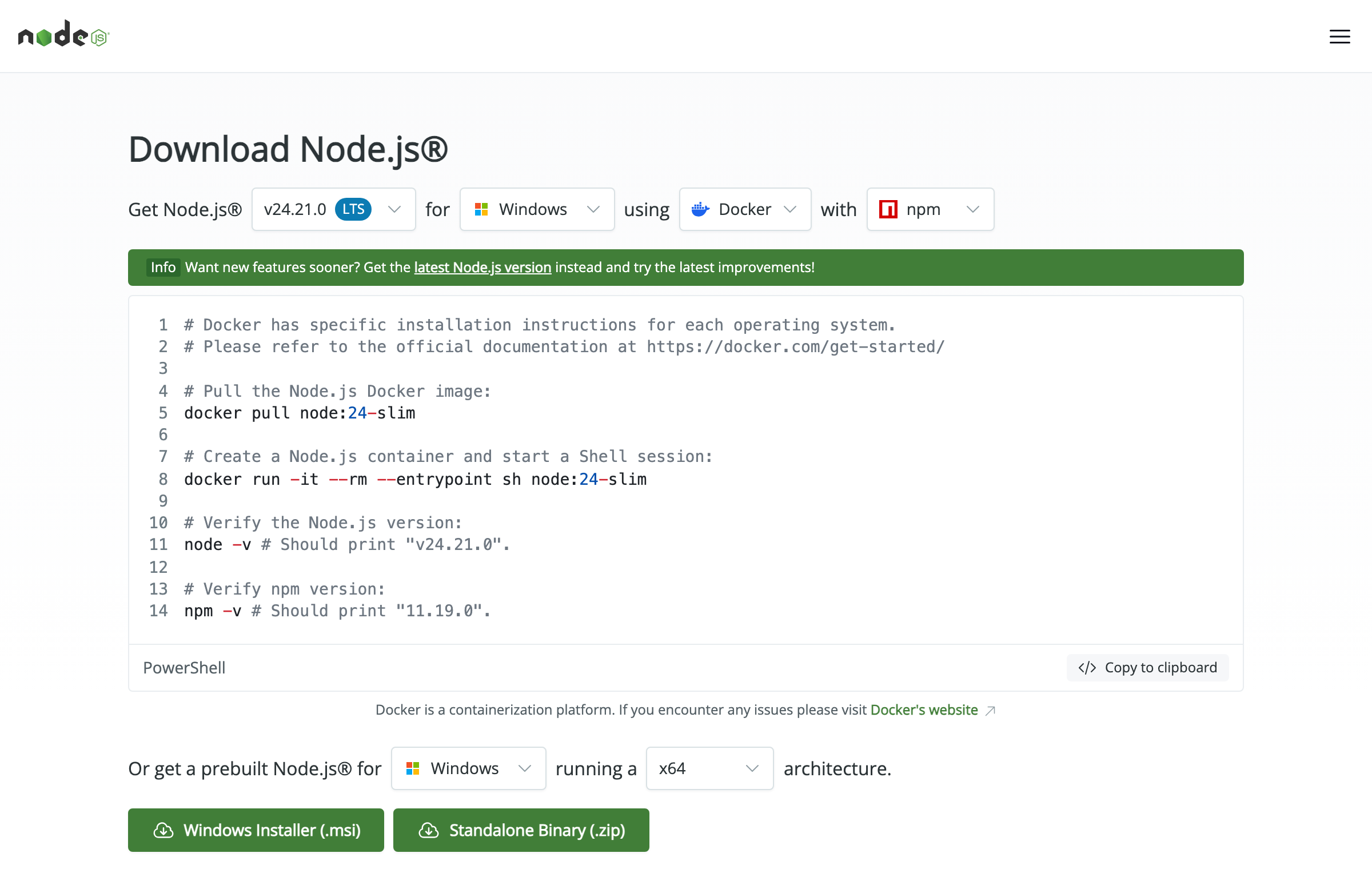Click the Docker whale icon
The height and width of the screenshot is (869, 1372).
pos(700,209)
